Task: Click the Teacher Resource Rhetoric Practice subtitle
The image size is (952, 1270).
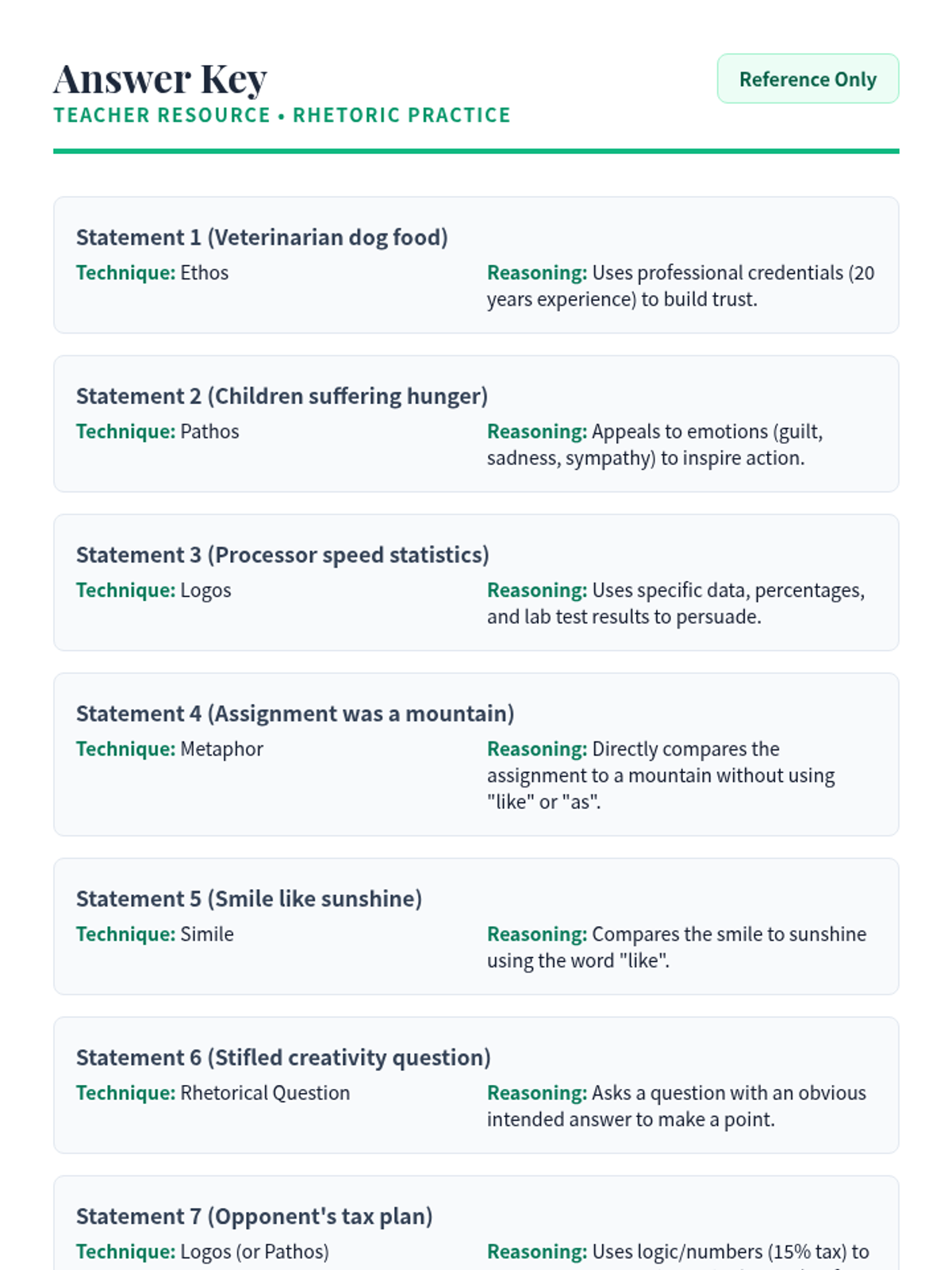Action: (x=282, y=115)
